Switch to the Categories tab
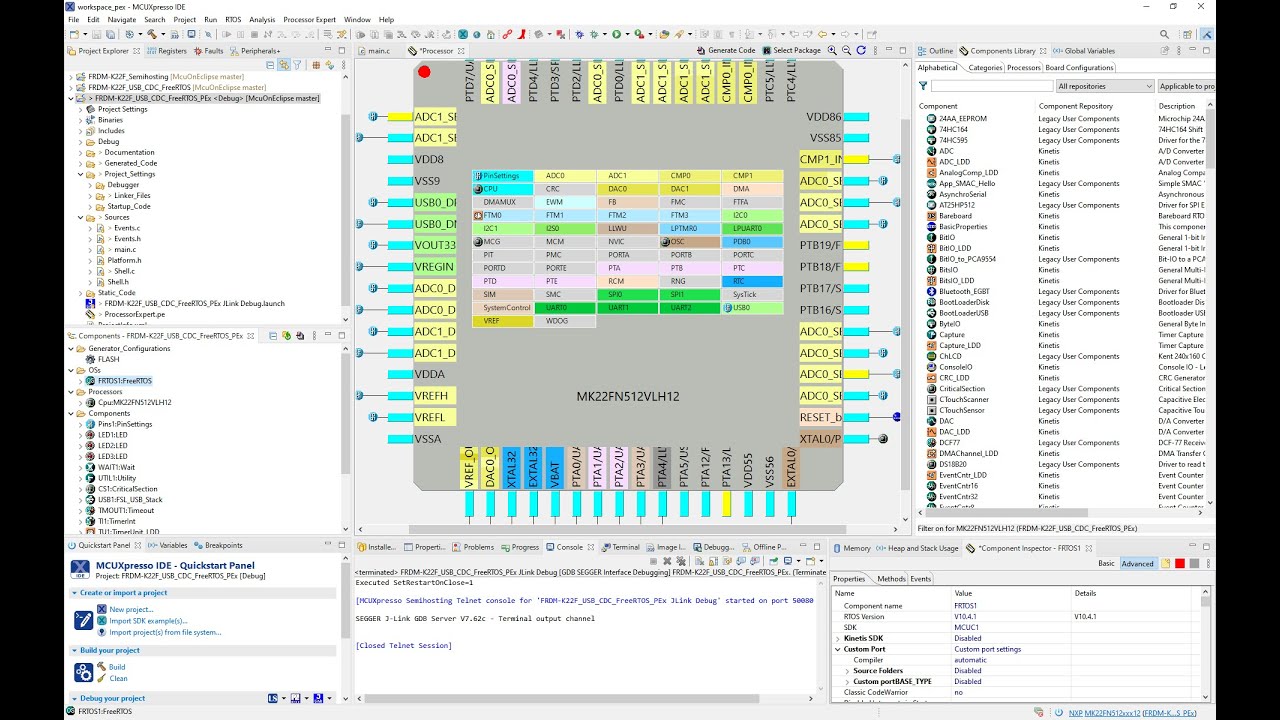The height and width of the screenshot is (720, 1280). (985, 68)
